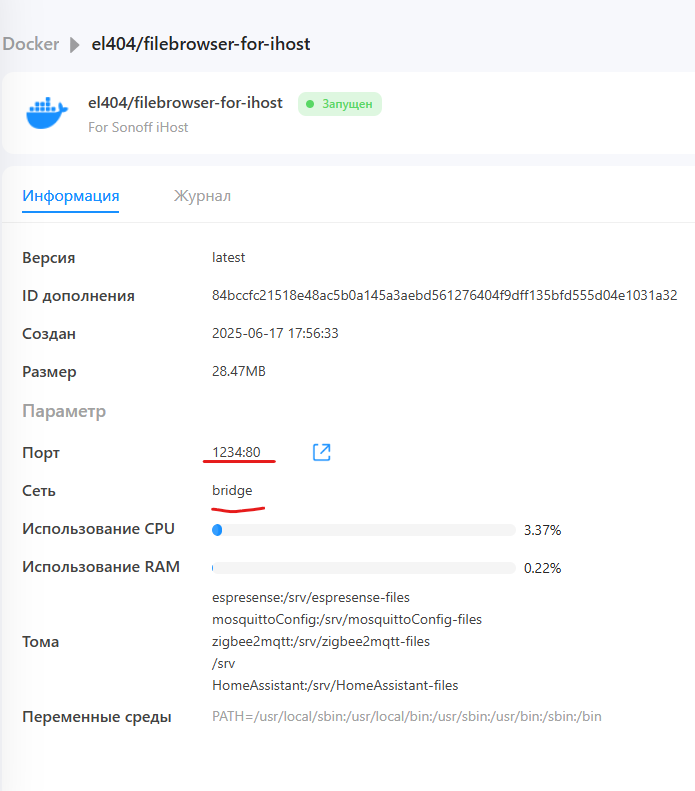The height and width of the screenshot is (791, 695).
Task: Select the Информация tab
Action: click(71, 196)
